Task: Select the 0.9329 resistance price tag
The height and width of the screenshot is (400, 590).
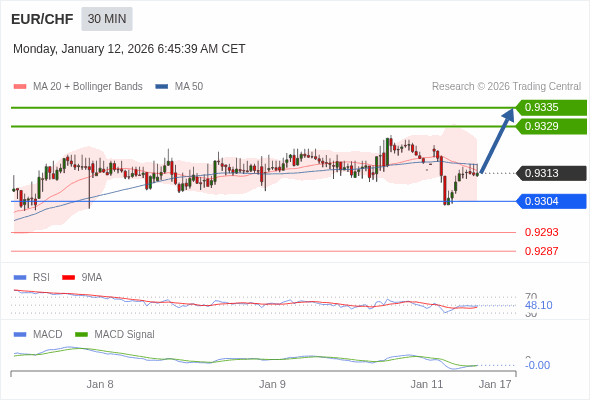Action: [x=551, y=126]
